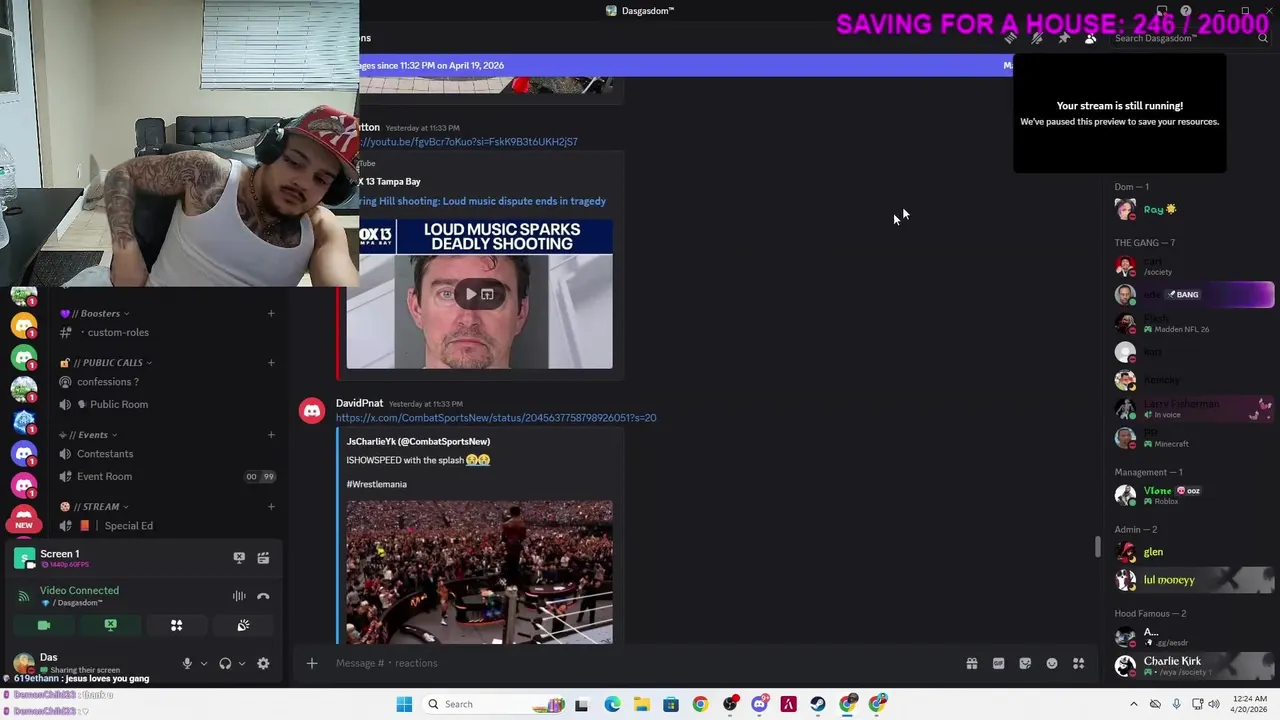Open Windows Start menu

[x=404, y=704]
